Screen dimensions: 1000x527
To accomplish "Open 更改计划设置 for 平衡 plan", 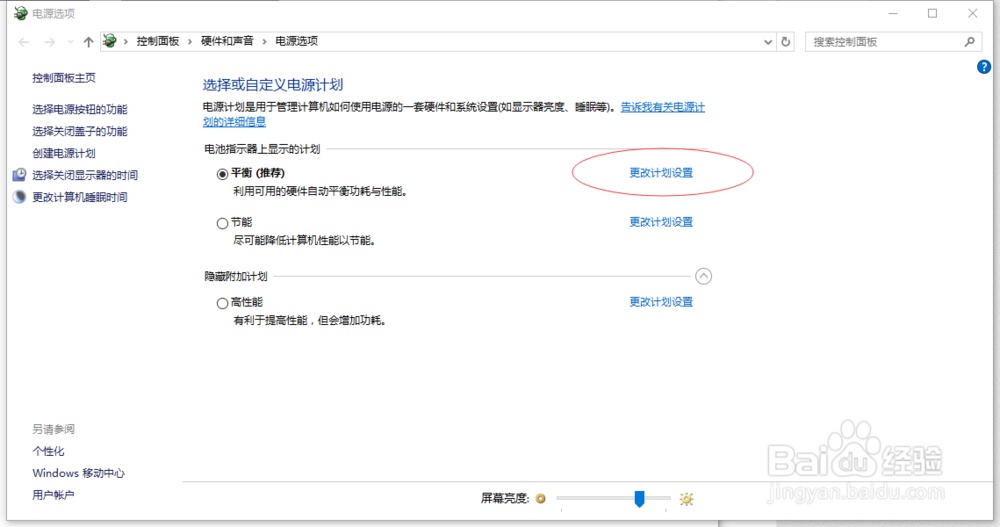I will click(x=661, y=173).
